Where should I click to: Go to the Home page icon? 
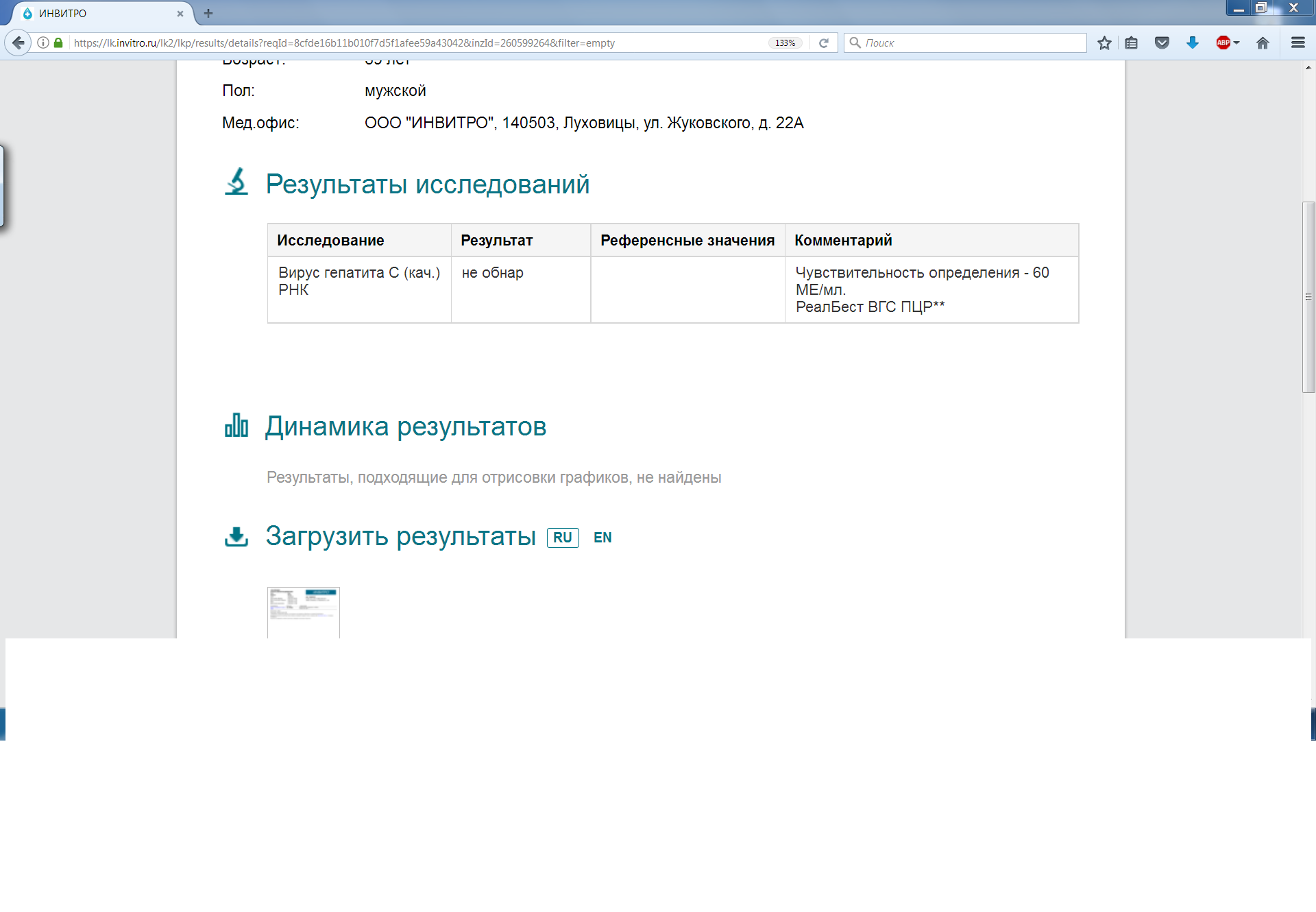[1263, 43]
